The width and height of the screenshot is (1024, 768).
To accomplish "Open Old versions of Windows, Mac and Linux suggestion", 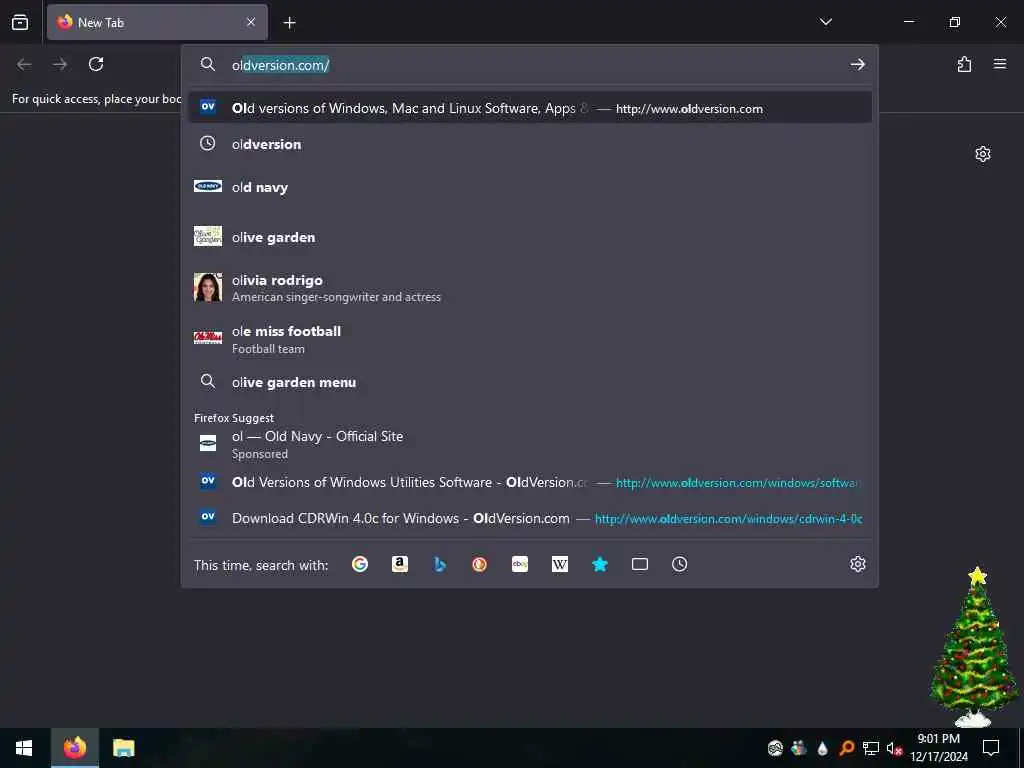I will (530, 108).
